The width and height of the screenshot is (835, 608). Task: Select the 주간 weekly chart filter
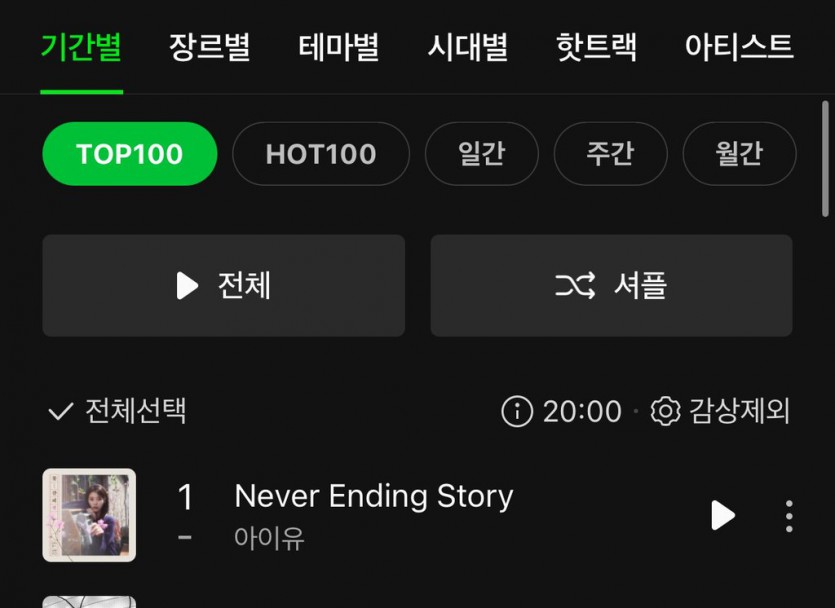[610, 154]
